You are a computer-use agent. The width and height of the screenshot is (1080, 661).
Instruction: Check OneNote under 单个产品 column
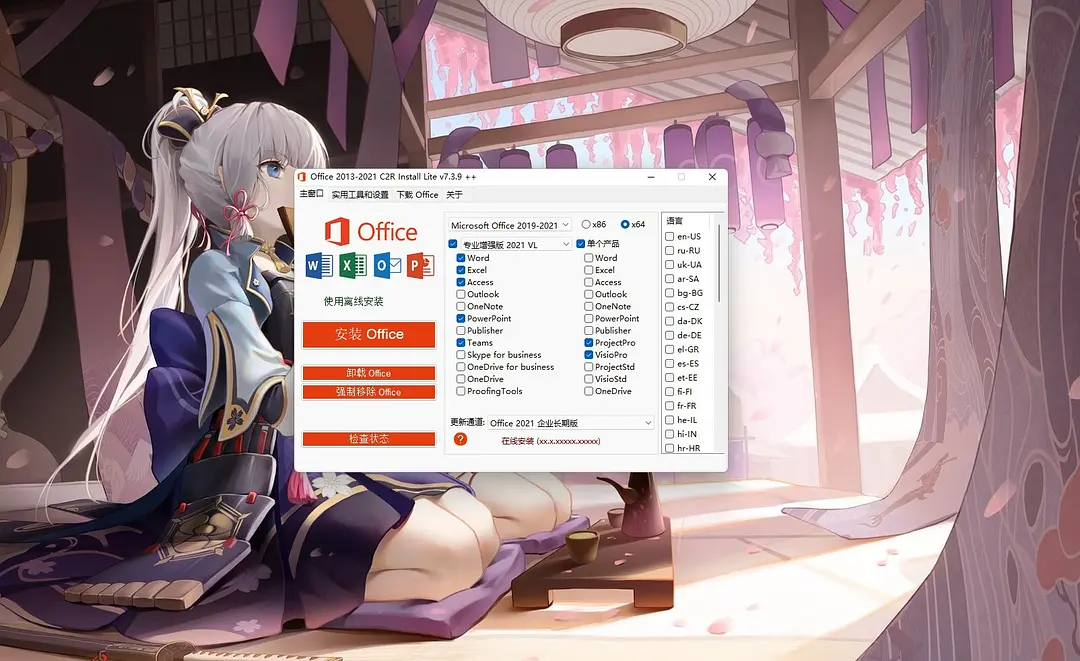click(x=589, y=306)
